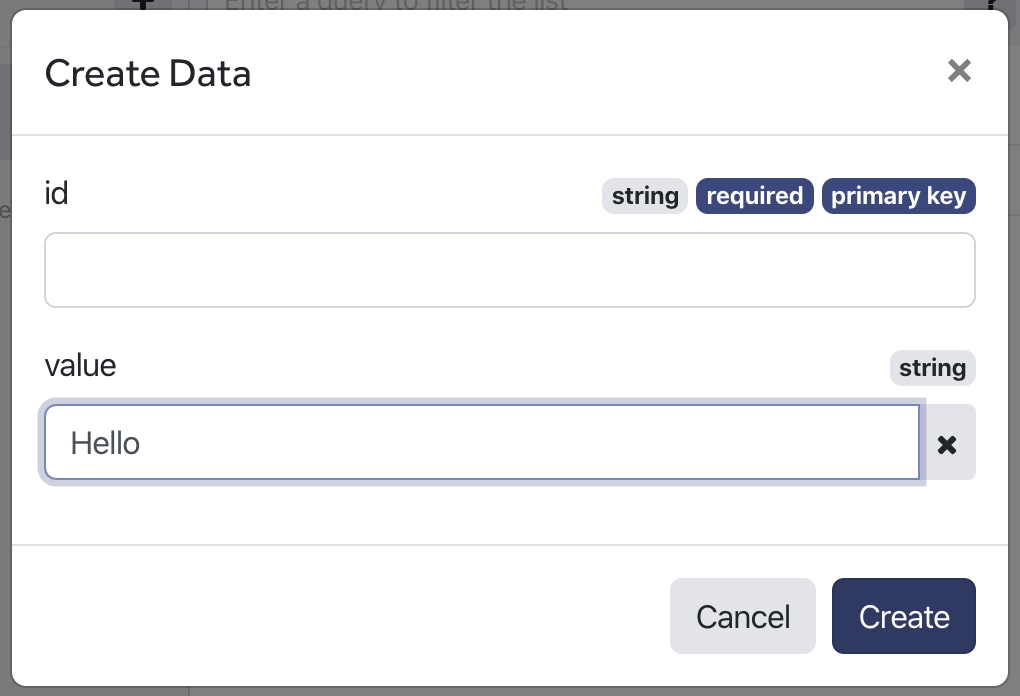This screenshot has width=1020, height=696.
Task: Click the 'Create Data' dialog title
Action: (x=148, y=74)
